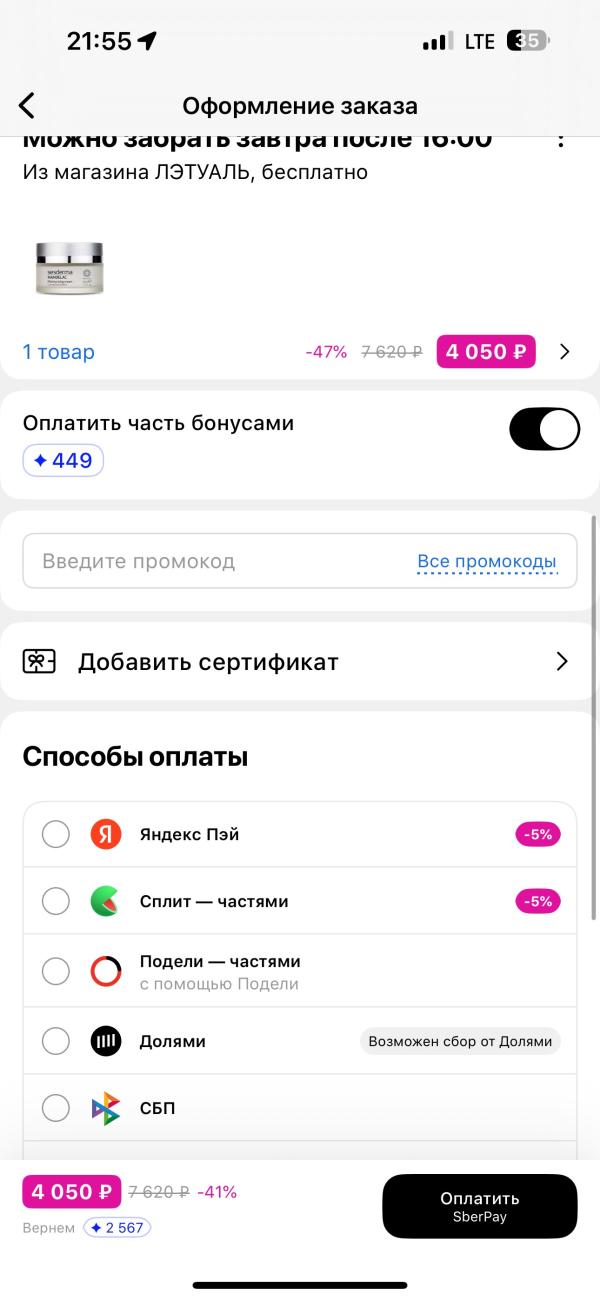Disable the 'Оплатить часть бонусами' toggle

544,428
